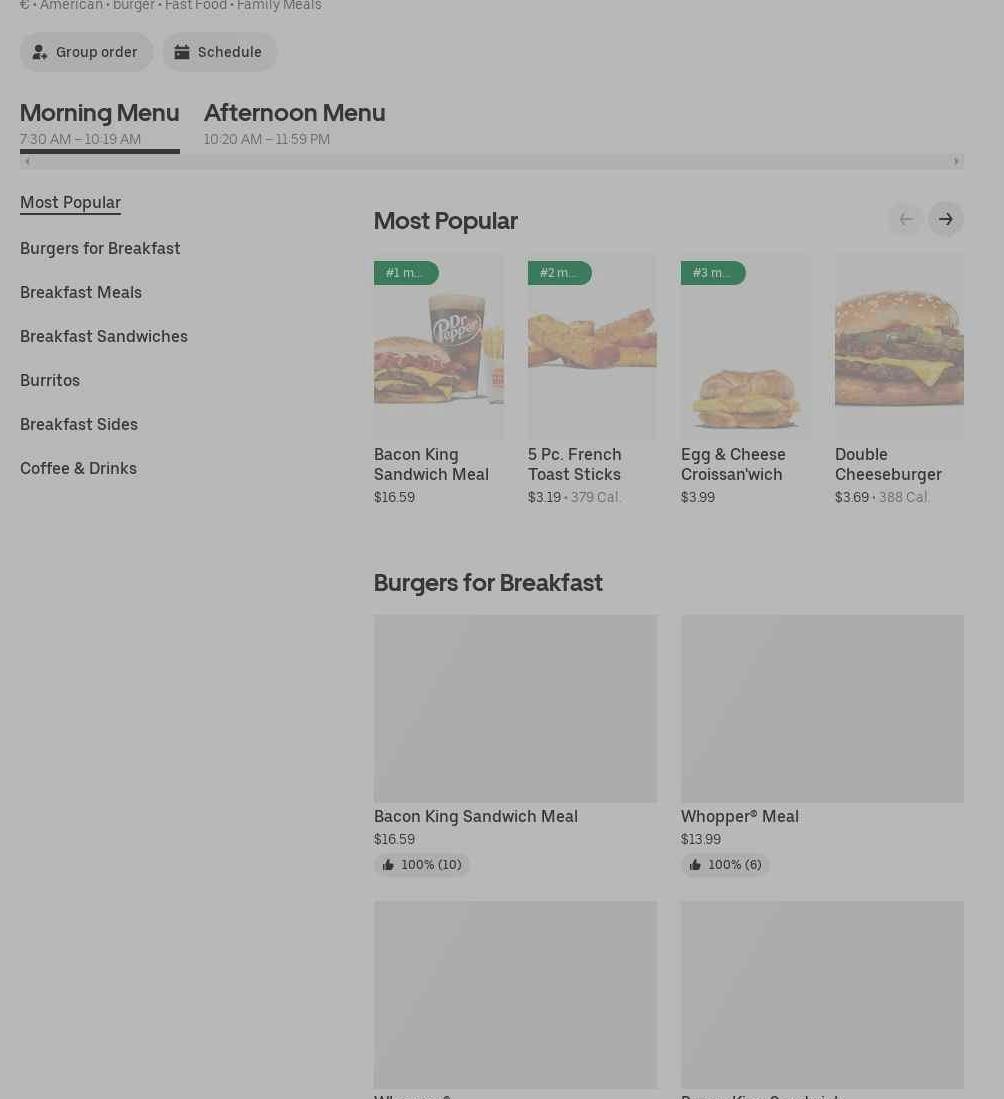The image size is (1004, 1099).
Task: Open the Schedule order option
Action: click(x=219, y=52)
